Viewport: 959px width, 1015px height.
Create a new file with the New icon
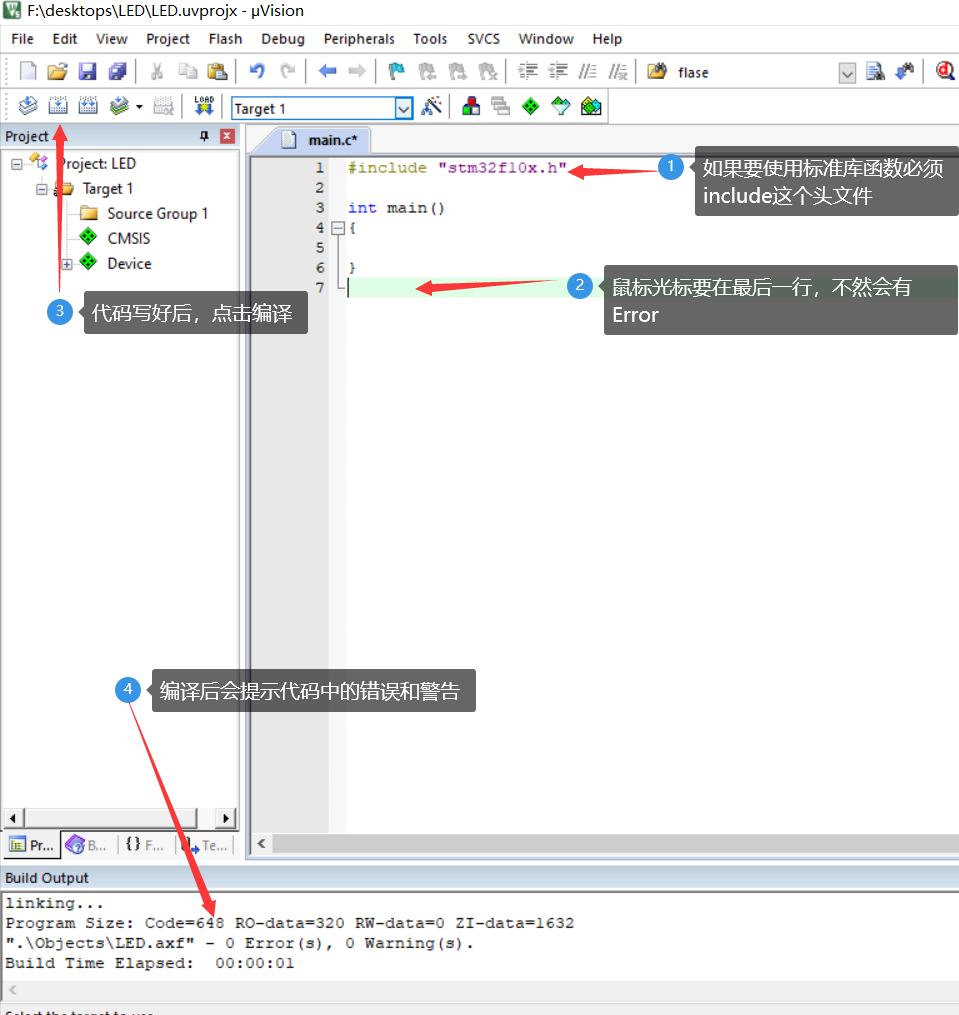point(28,71)
